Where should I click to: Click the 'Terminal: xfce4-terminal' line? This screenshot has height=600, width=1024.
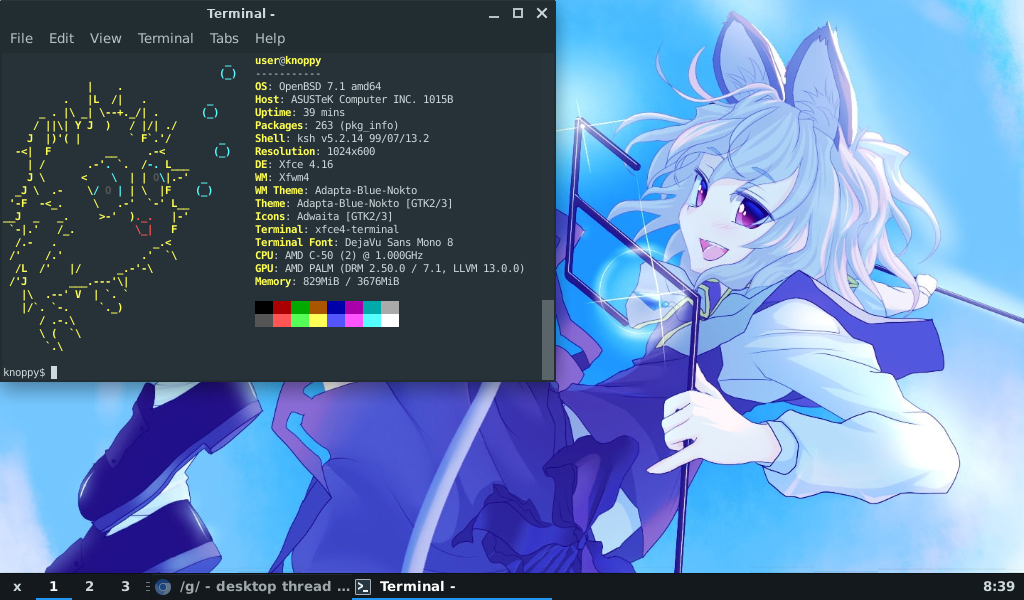[327, 230]
